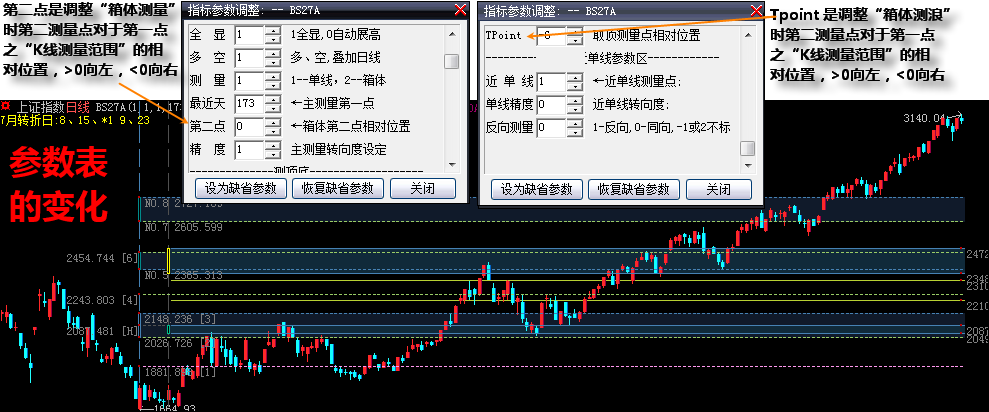Viewport: 989px width, 412px height.
Task: Click the TPoint value input field
Action: (x=551, y=36)
